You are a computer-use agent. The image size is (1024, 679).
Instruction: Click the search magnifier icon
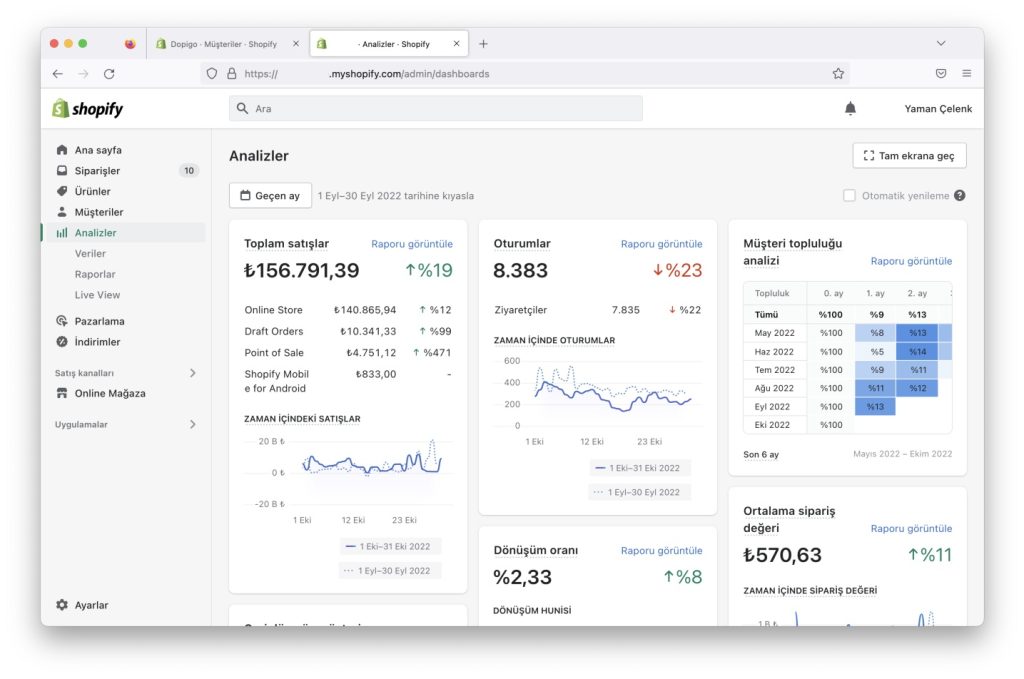[242, 108]
